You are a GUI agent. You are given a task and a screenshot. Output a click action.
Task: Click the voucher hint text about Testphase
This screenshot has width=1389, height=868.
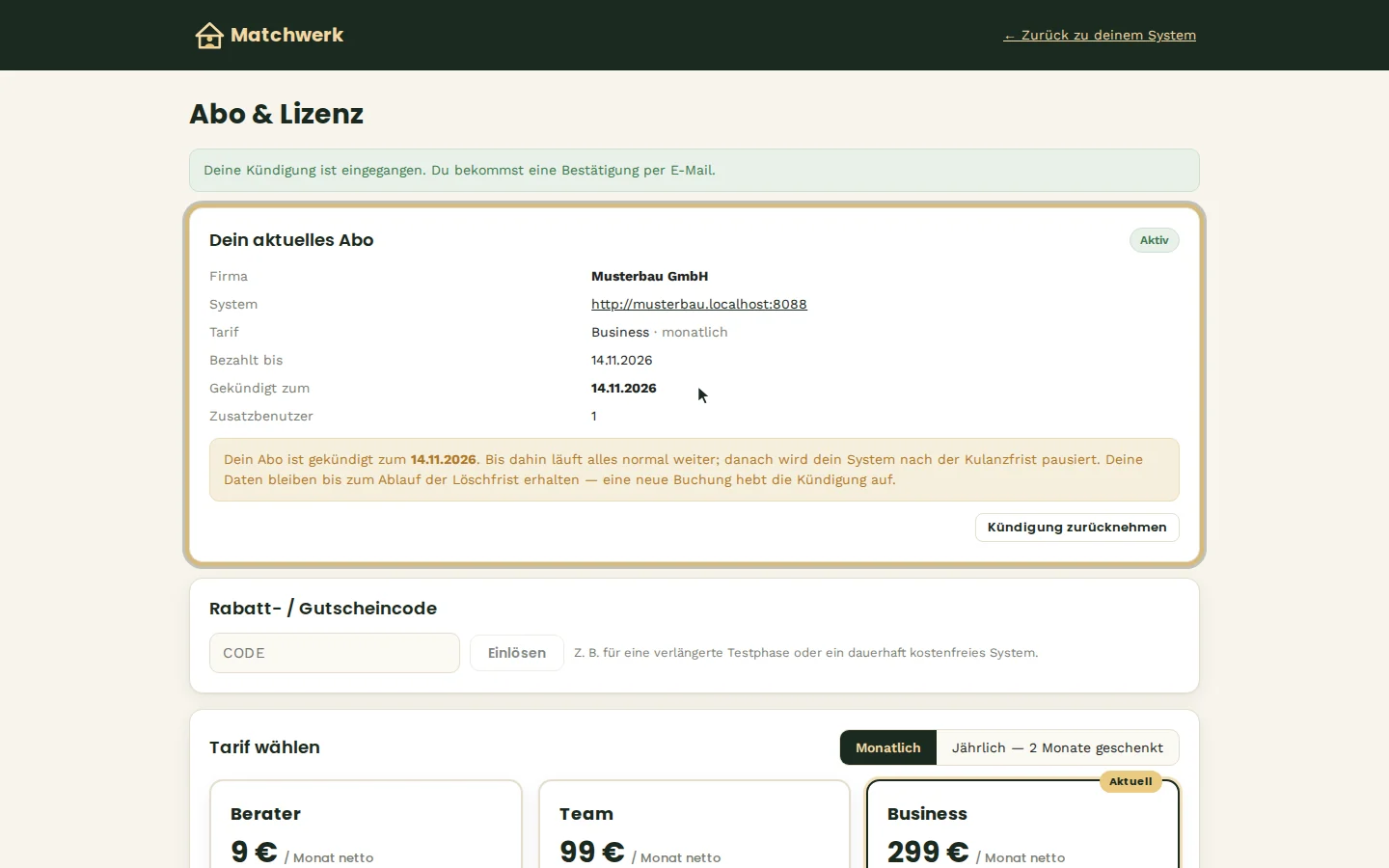(806, 653)
